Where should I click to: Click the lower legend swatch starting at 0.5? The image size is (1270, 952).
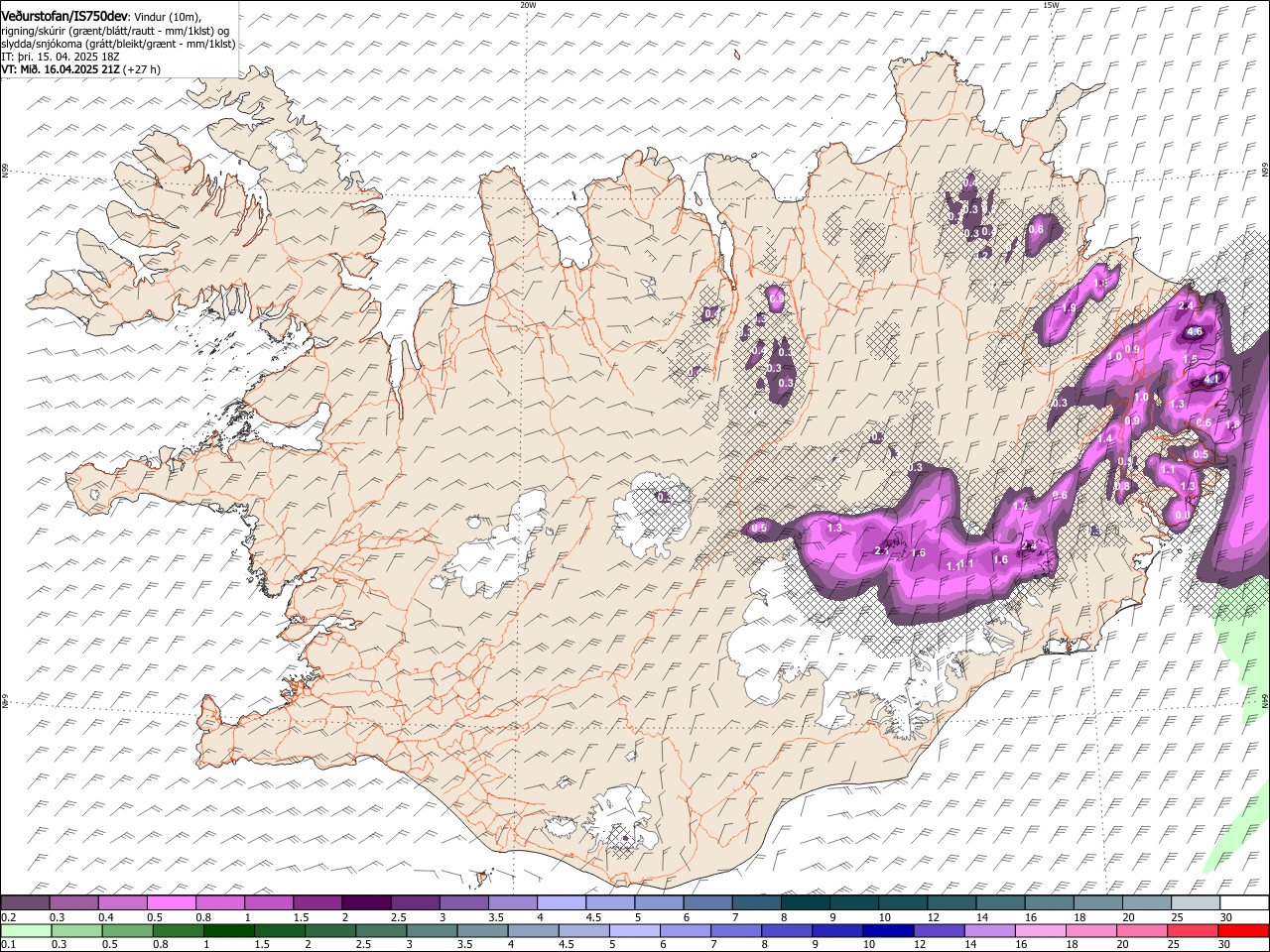pos(127,930)
